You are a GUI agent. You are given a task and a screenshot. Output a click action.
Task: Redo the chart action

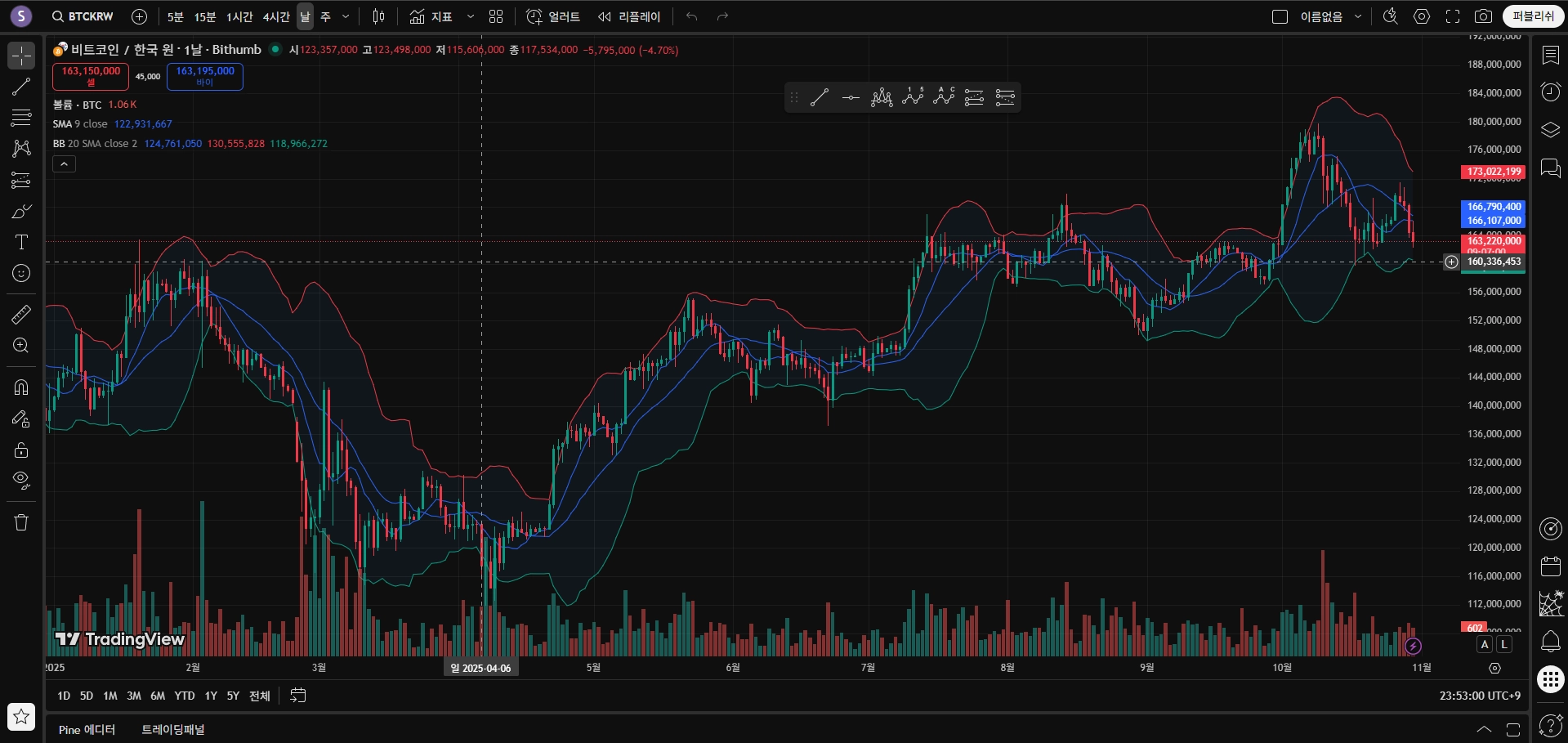(722, 16)
